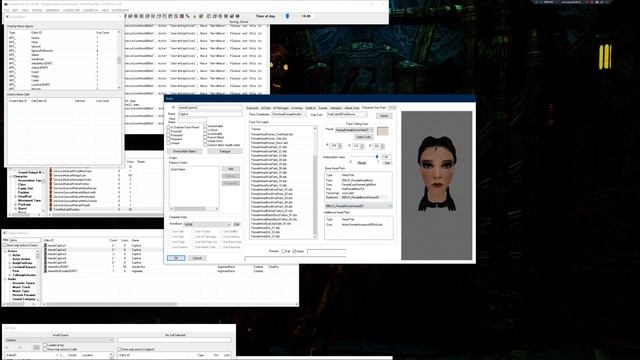Viewport: 640px width, 360px height.
Task: Click the Select Color button
Action: [363, 137]
